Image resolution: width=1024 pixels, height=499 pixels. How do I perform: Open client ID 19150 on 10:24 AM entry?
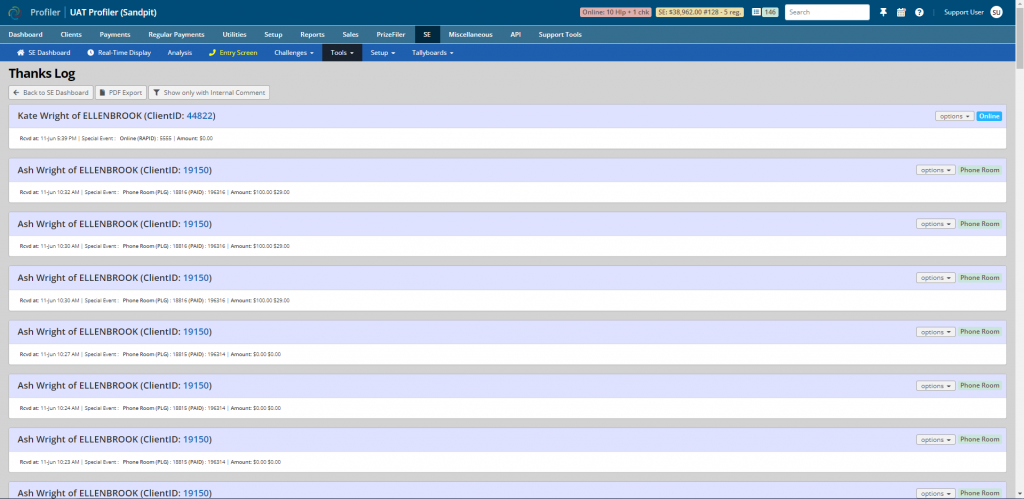195,385
